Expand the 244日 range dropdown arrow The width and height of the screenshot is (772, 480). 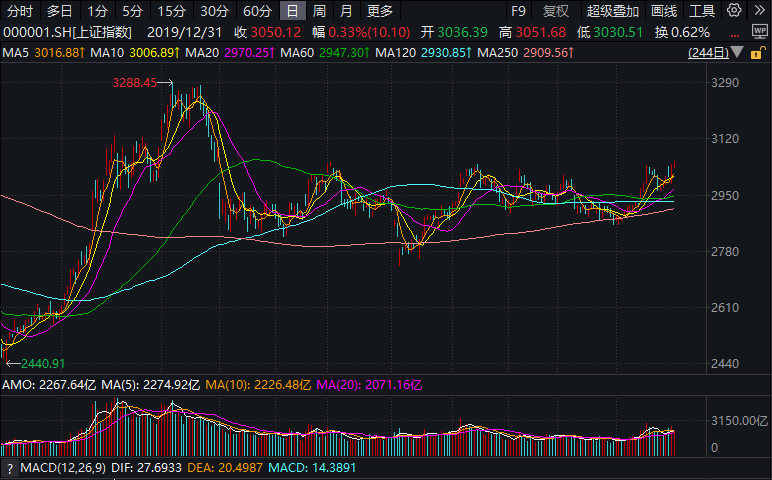(x=736, y=52)
